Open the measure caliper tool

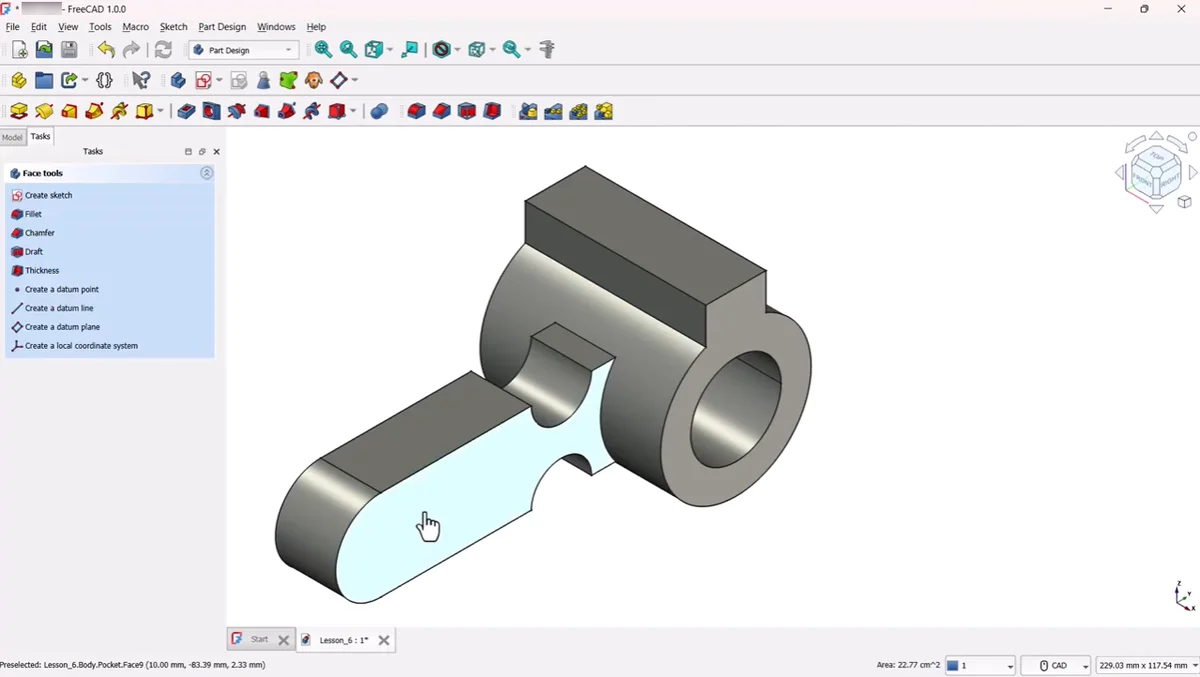[x=547, y=49]
